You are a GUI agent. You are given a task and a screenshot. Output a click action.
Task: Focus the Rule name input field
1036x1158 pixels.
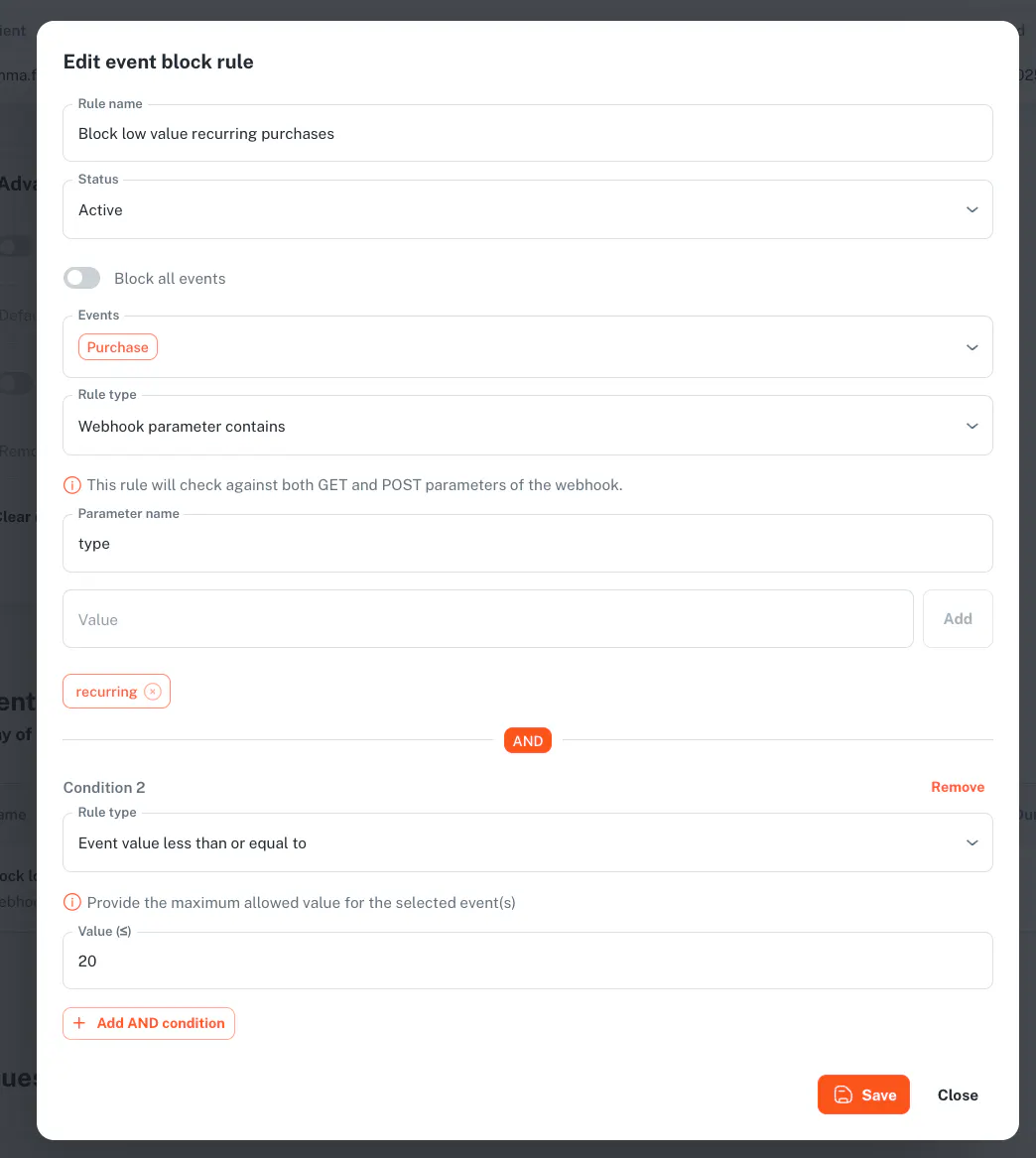pyautogui.click(x=527, y=134)
